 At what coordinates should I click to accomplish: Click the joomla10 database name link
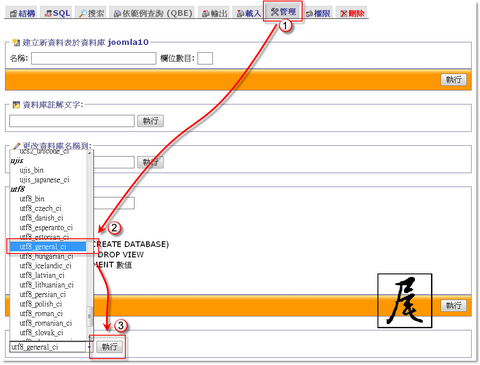click(128, 42)
